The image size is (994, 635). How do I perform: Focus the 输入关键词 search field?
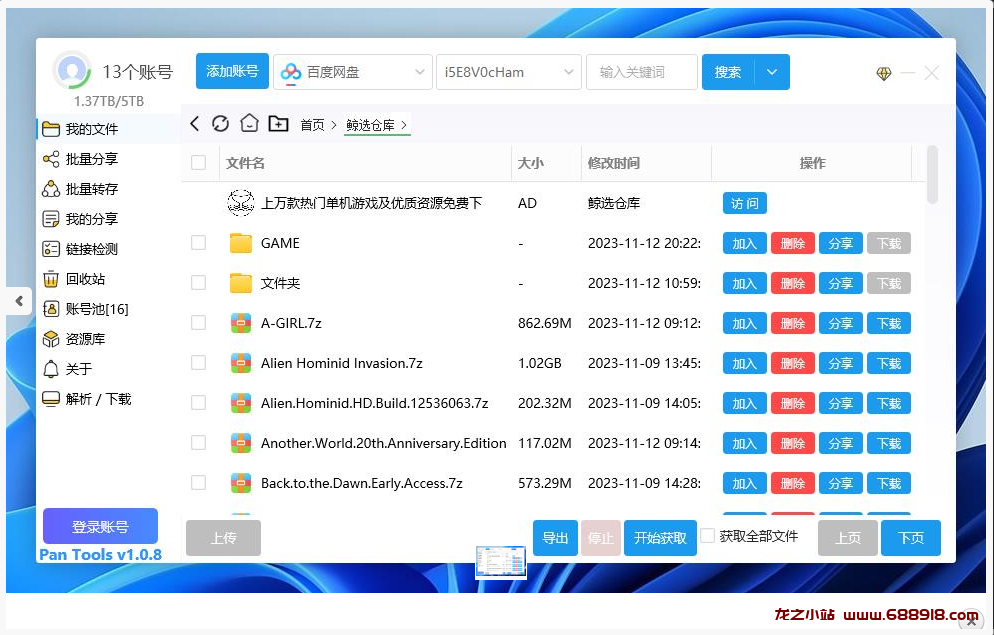(642, 72)
